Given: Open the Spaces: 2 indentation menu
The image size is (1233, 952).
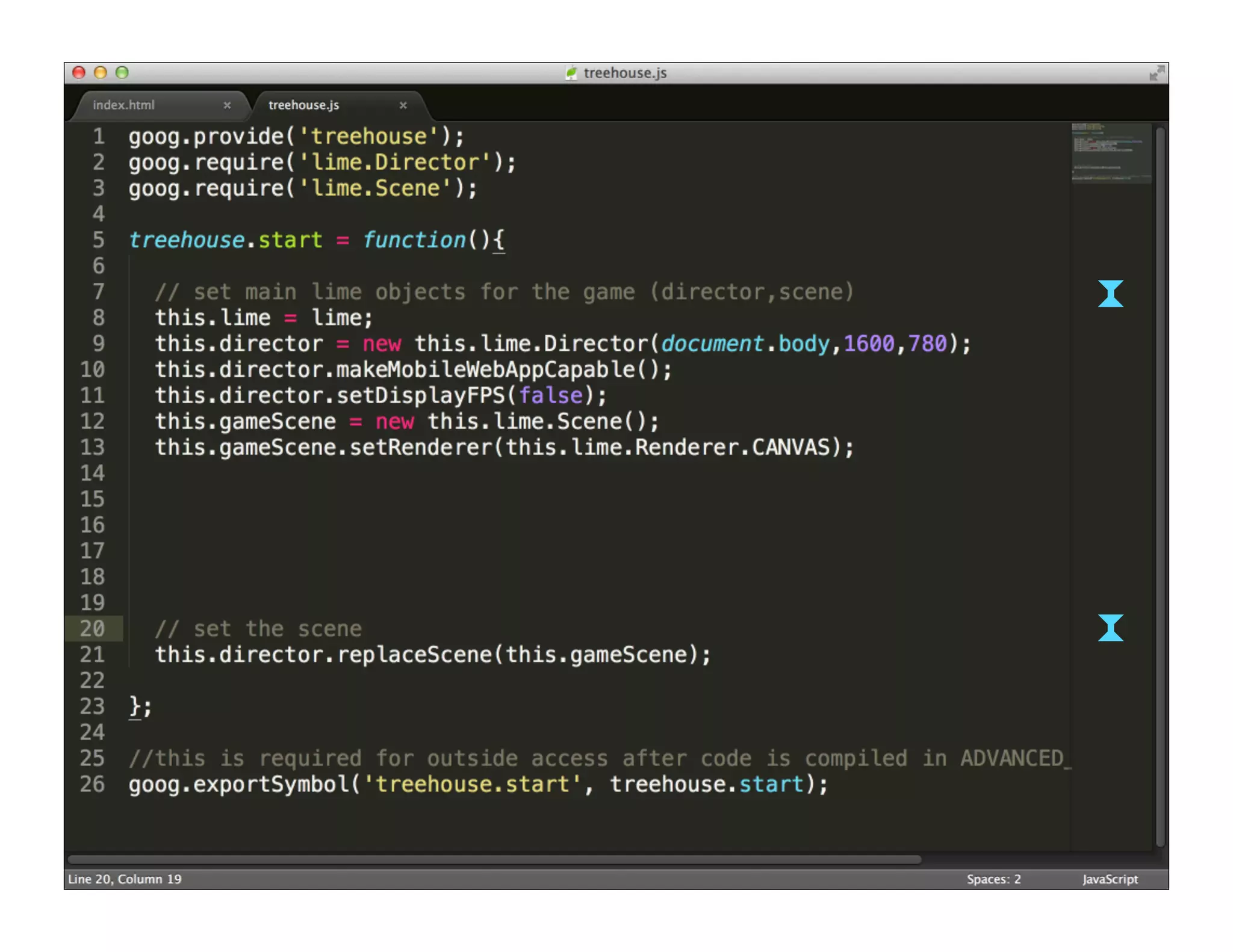Looking at the screenshot, I should click(993, 879).
